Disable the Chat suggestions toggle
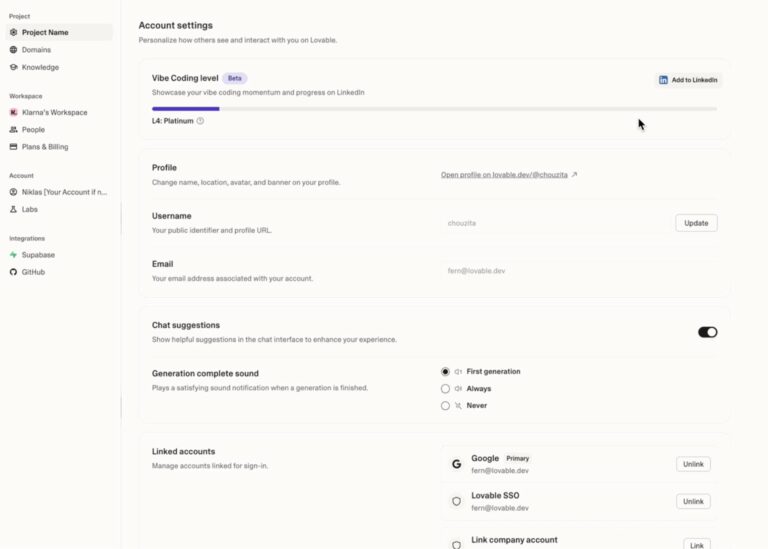The width and height of the screenshot is (768, 549). 707,332
